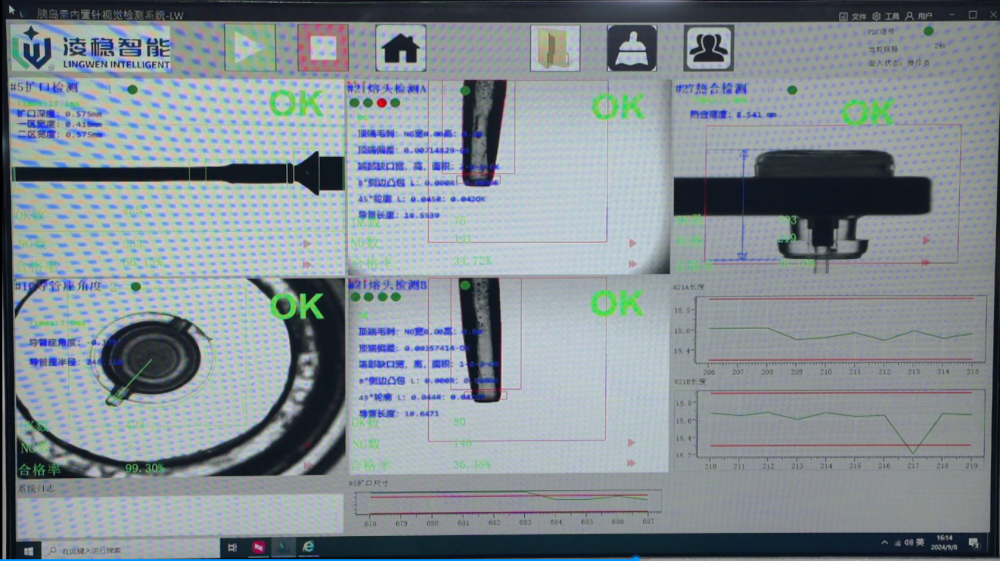The image size is (1000, 561).
Task: Open Internet Explorer from the taskbar
Action: click(308, 547)
